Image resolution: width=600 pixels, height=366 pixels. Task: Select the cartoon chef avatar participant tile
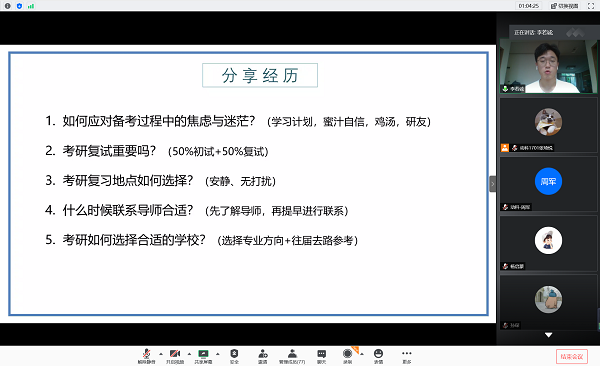pyautogui.click(x=548, y=243)
